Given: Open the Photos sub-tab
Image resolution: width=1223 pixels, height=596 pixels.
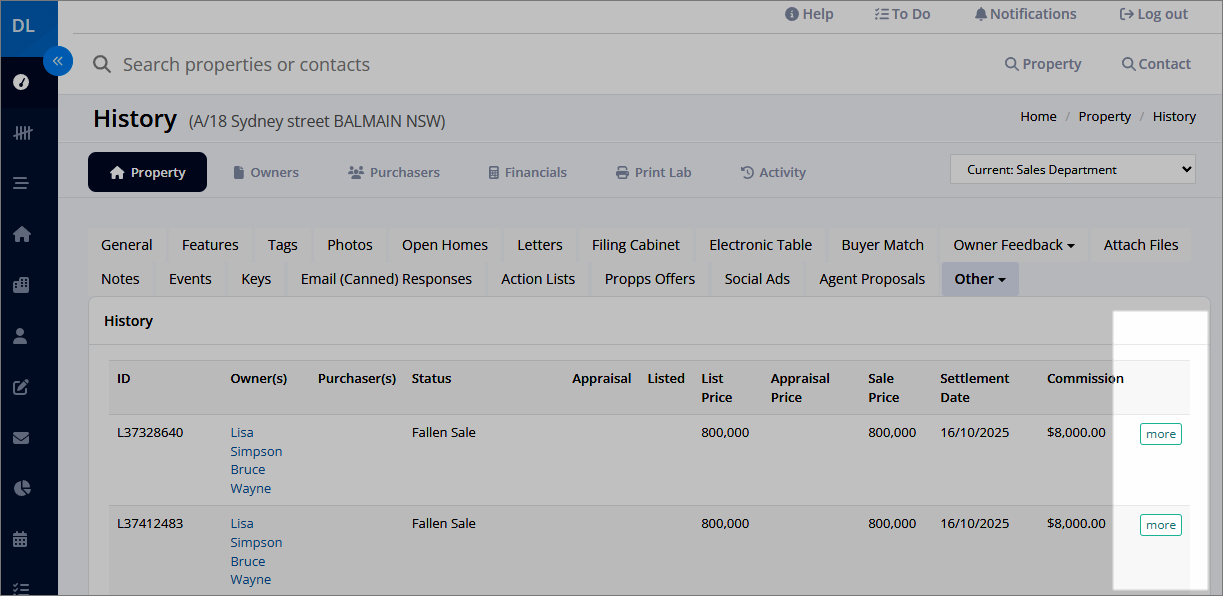Looking at the screenshot, I should 350,245.
